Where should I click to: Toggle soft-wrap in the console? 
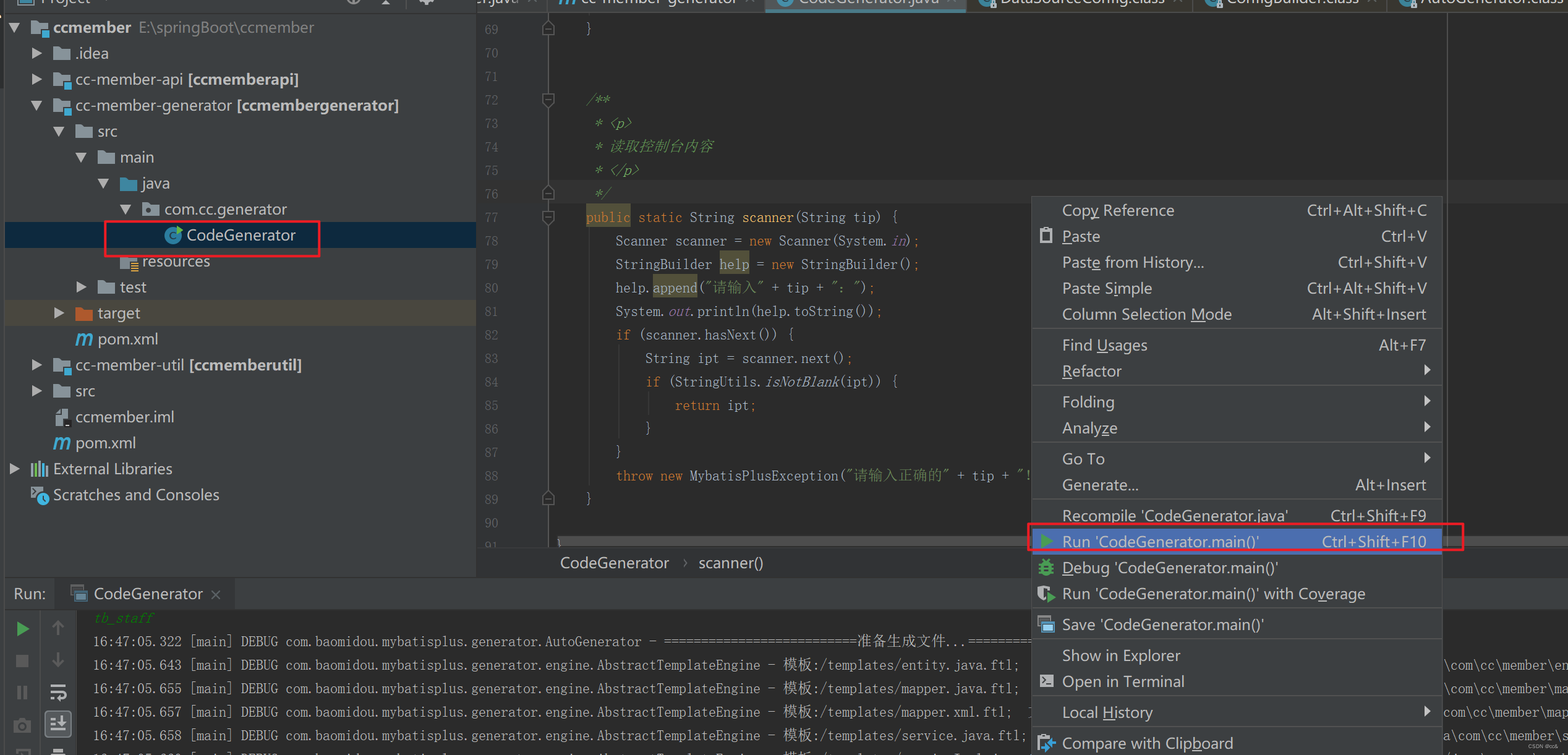point(58,692)
